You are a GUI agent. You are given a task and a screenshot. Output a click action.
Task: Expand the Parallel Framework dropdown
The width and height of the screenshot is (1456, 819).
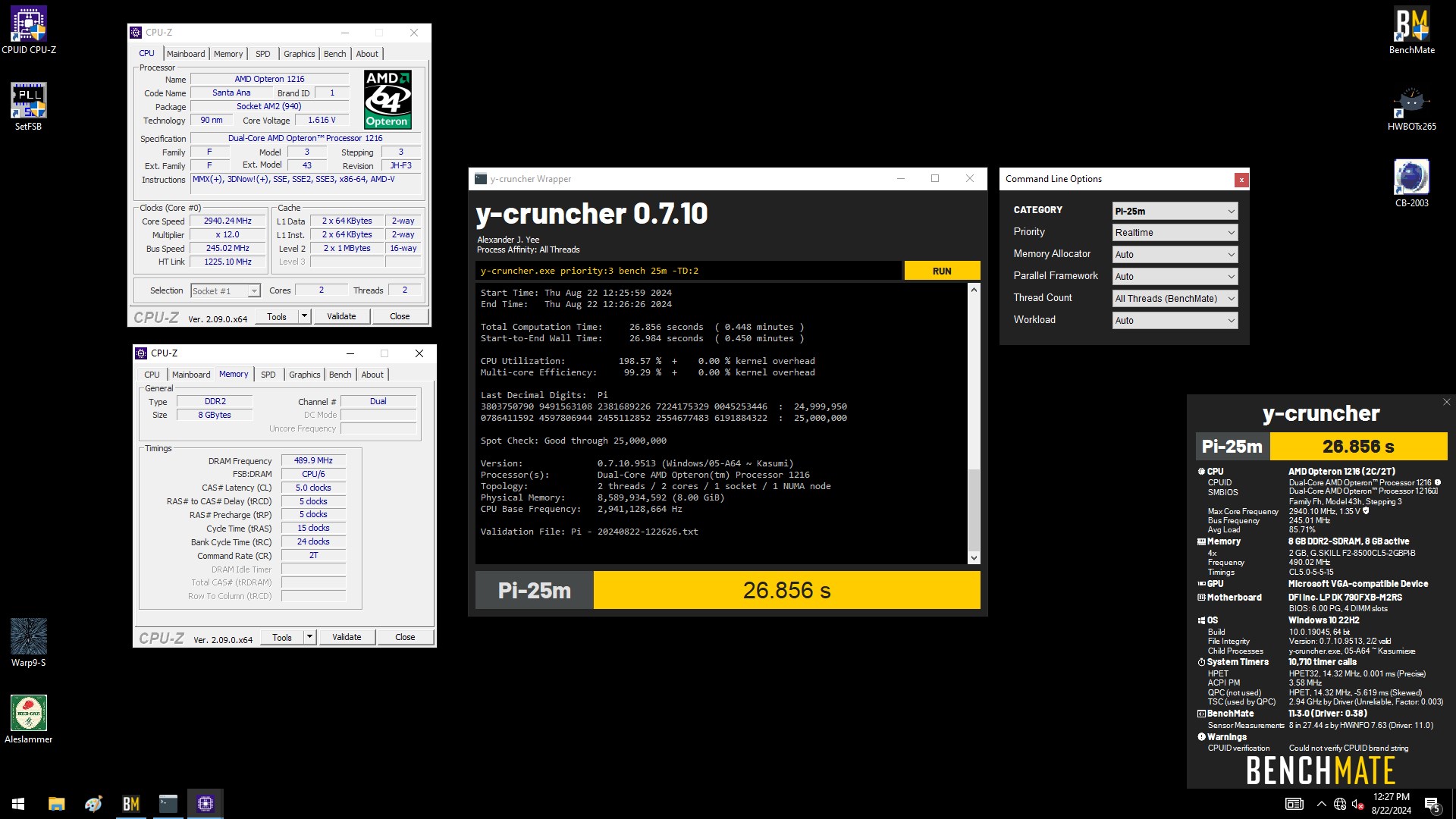coord(1175,277)
